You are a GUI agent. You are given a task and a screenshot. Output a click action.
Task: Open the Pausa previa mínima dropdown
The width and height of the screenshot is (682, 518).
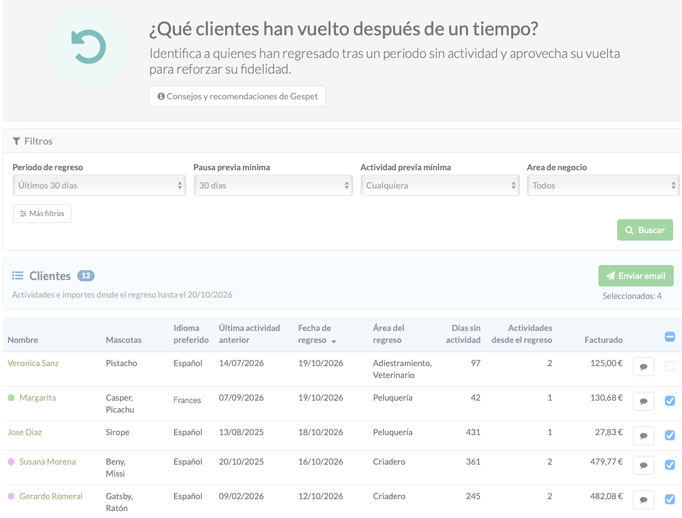[x=273, y=185]
